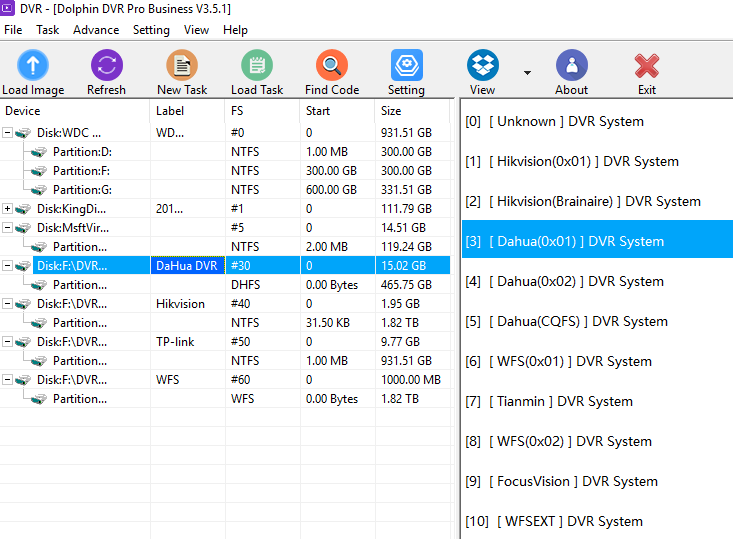The image size is (733, 539).
Task: Select [6] WFS(0x01) DVR System
Action: (597, 361)
